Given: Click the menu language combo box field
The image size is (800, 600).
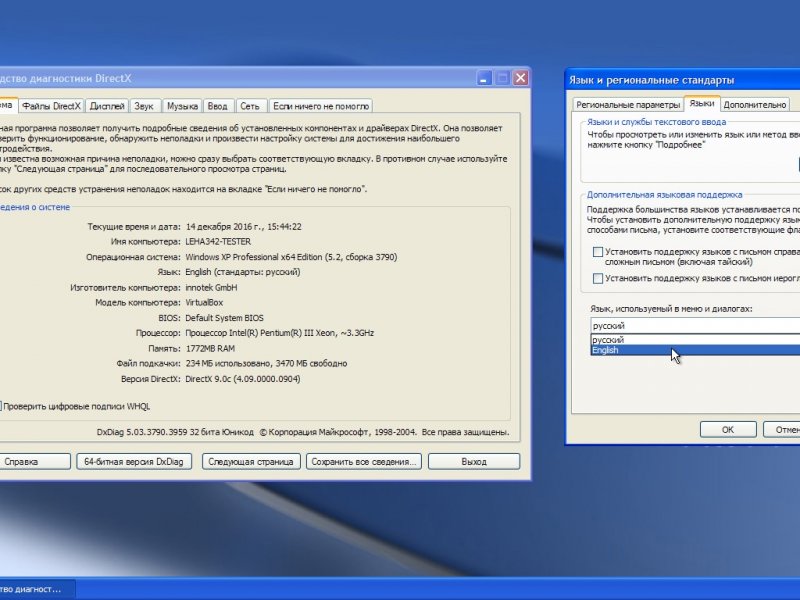Looking at the screenshot, I should coord(695,326).
